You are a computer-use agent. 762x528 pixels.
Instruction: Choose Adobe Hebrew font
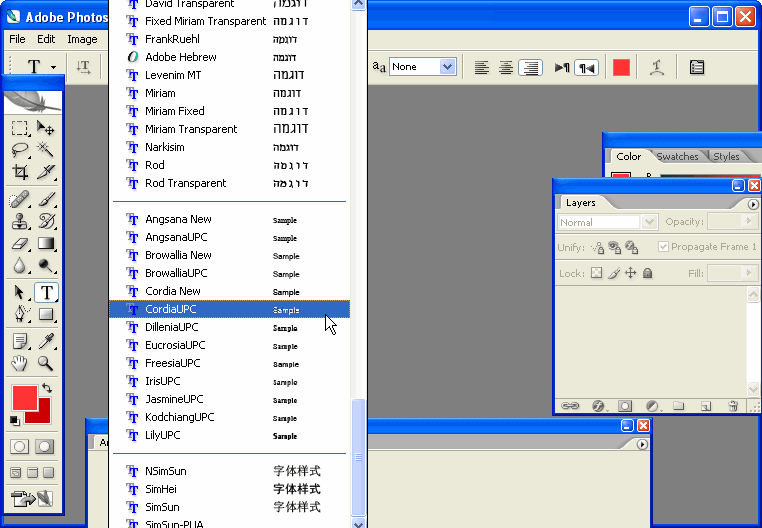click(x=229, y=57)
